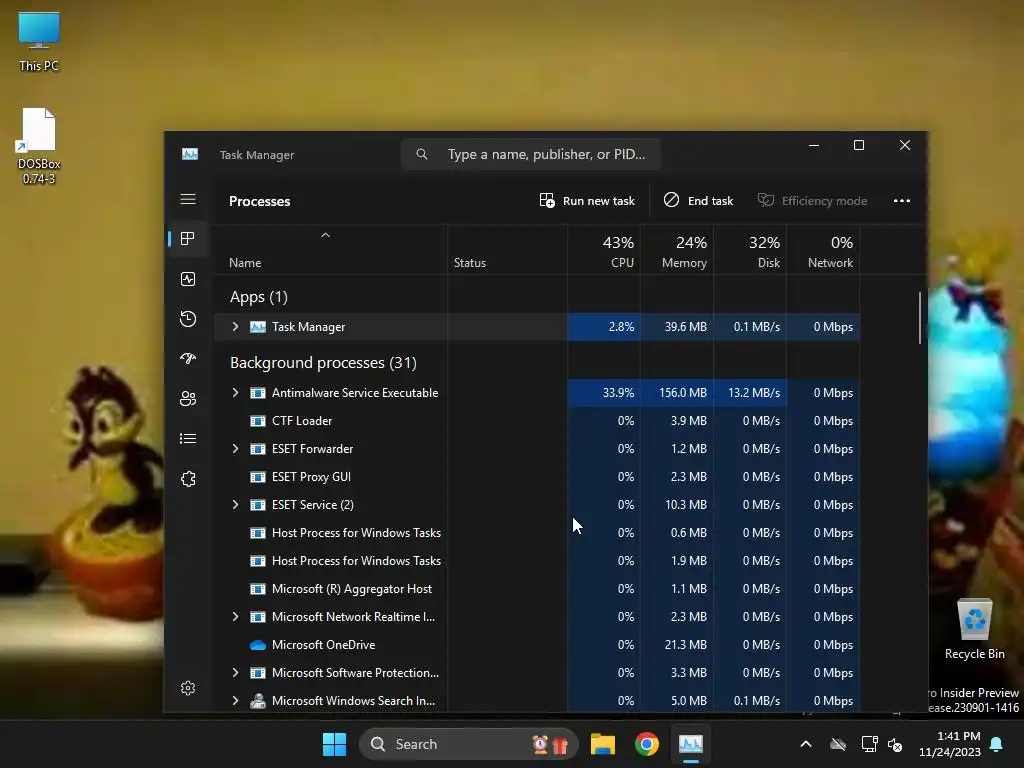Click the Task Manager title bar app icon
Viewport: 1024px width, 768px height.
pos(190,154)
